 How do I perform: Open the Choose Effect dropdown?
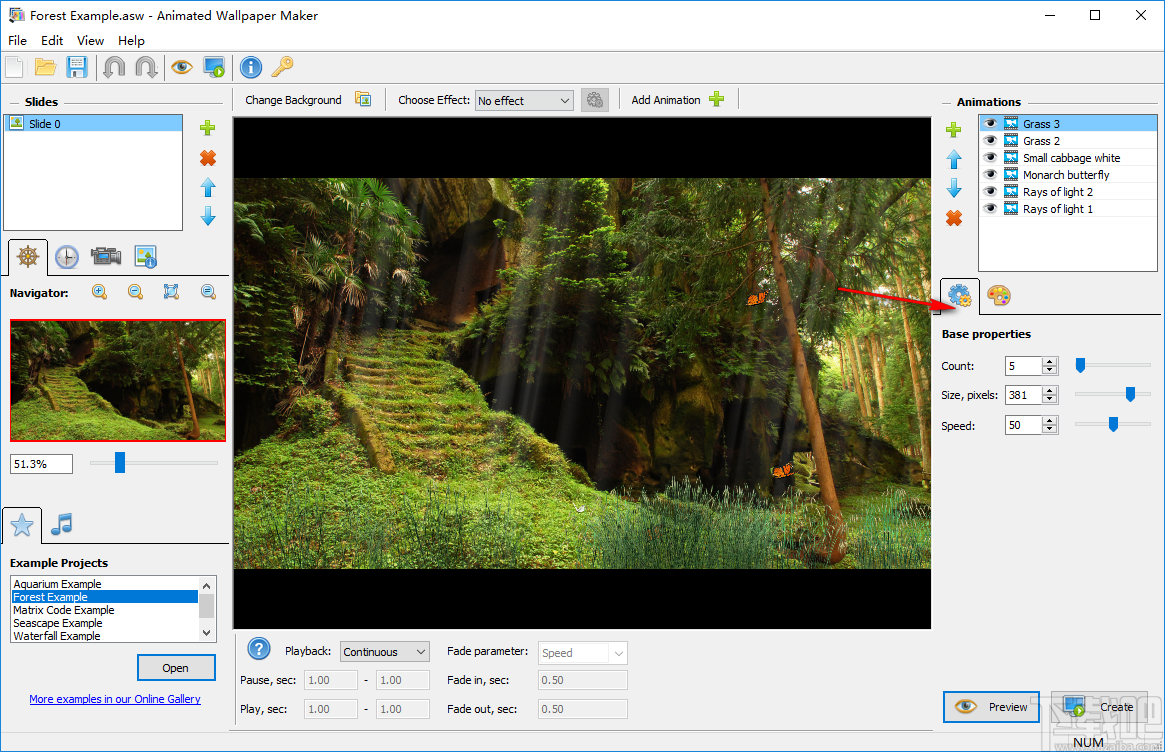524,100
